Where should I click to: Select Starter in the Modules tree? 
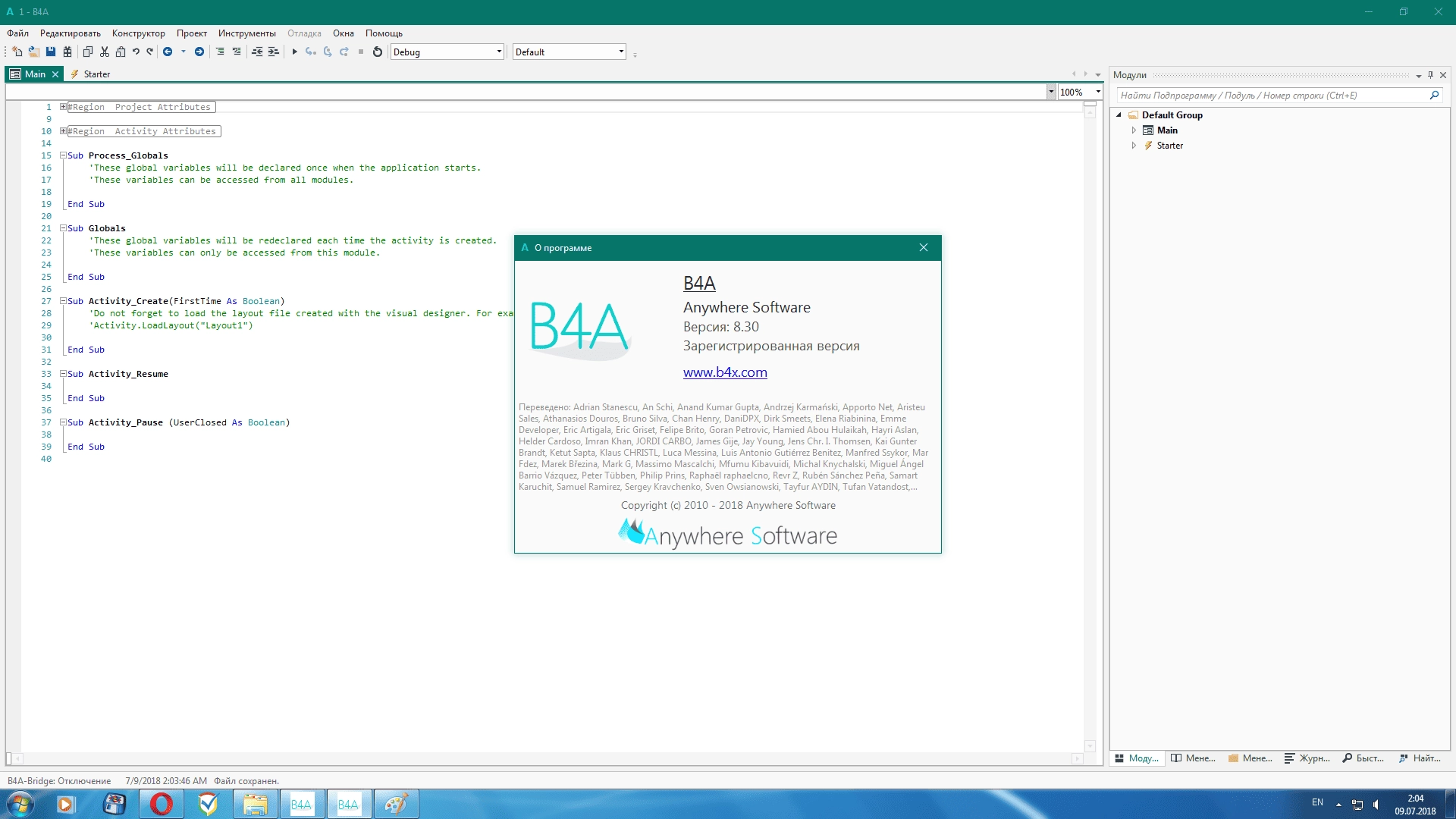(x=1170, y=146)
